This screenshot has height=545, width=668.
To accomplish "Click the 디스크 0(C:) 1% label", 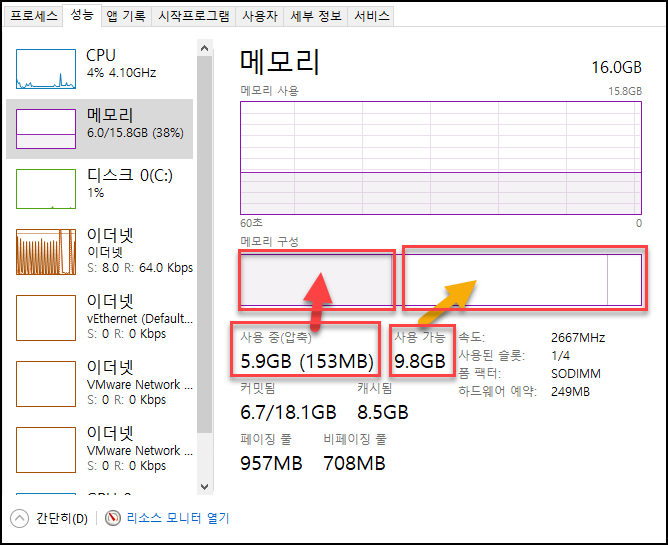I will click(x=130, y=183).
